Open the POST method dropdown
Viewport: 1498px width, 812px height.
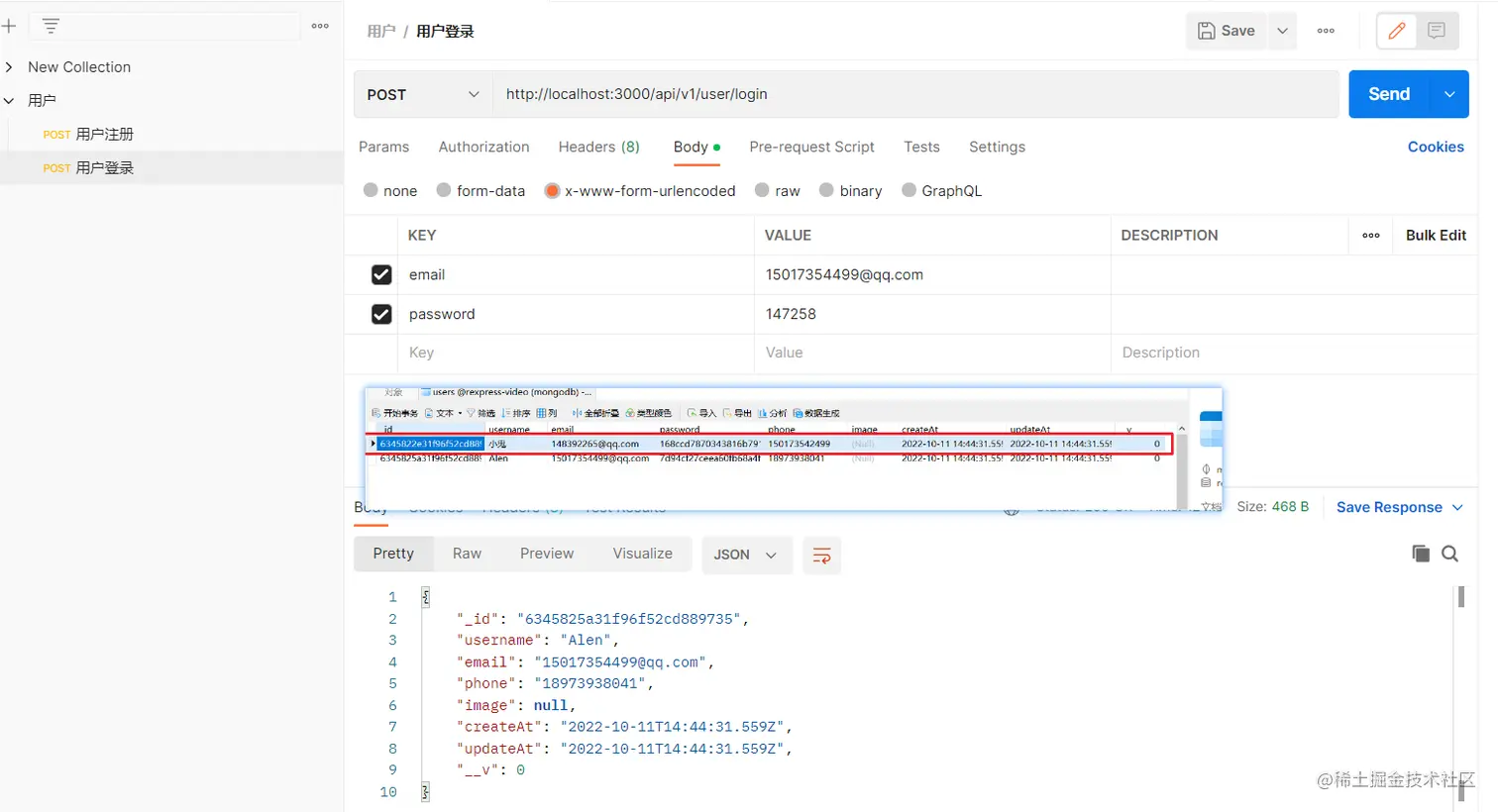423,94
